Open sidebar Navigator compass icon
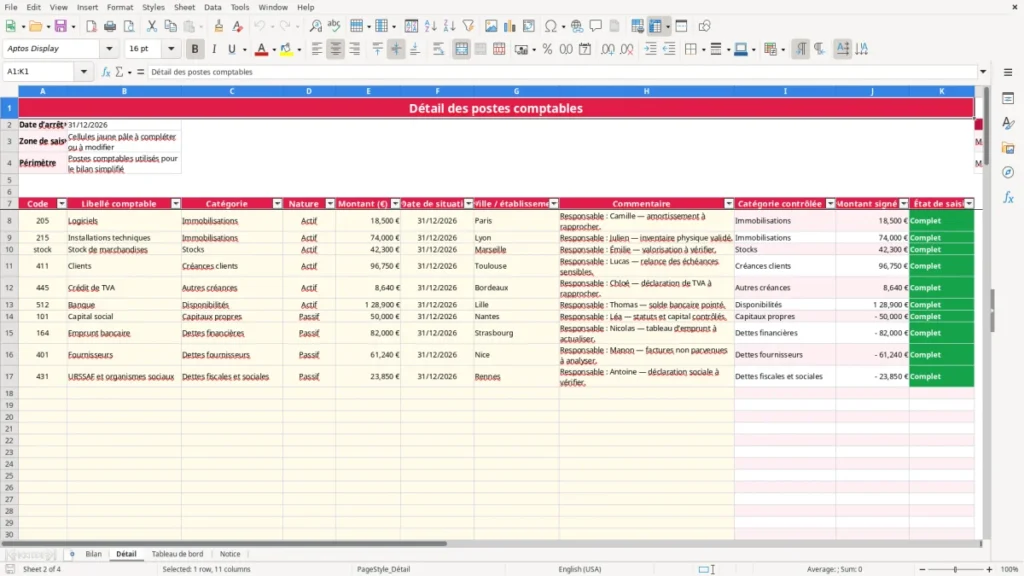 tap(1008, 172)
